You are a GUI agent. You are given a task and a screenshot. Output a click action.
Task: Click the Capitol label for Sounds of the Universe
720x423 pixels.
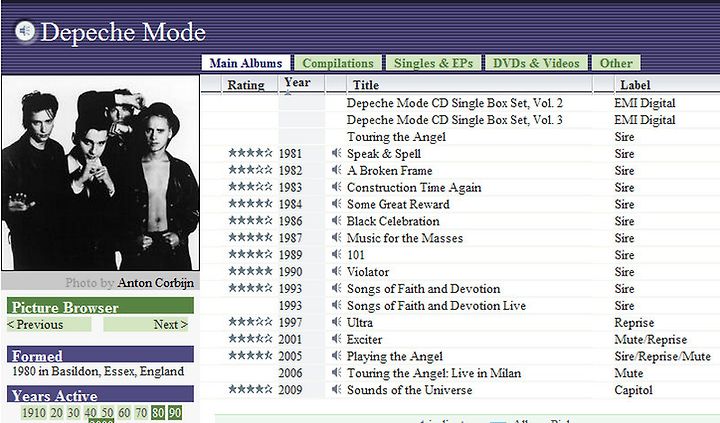[633, 390]
